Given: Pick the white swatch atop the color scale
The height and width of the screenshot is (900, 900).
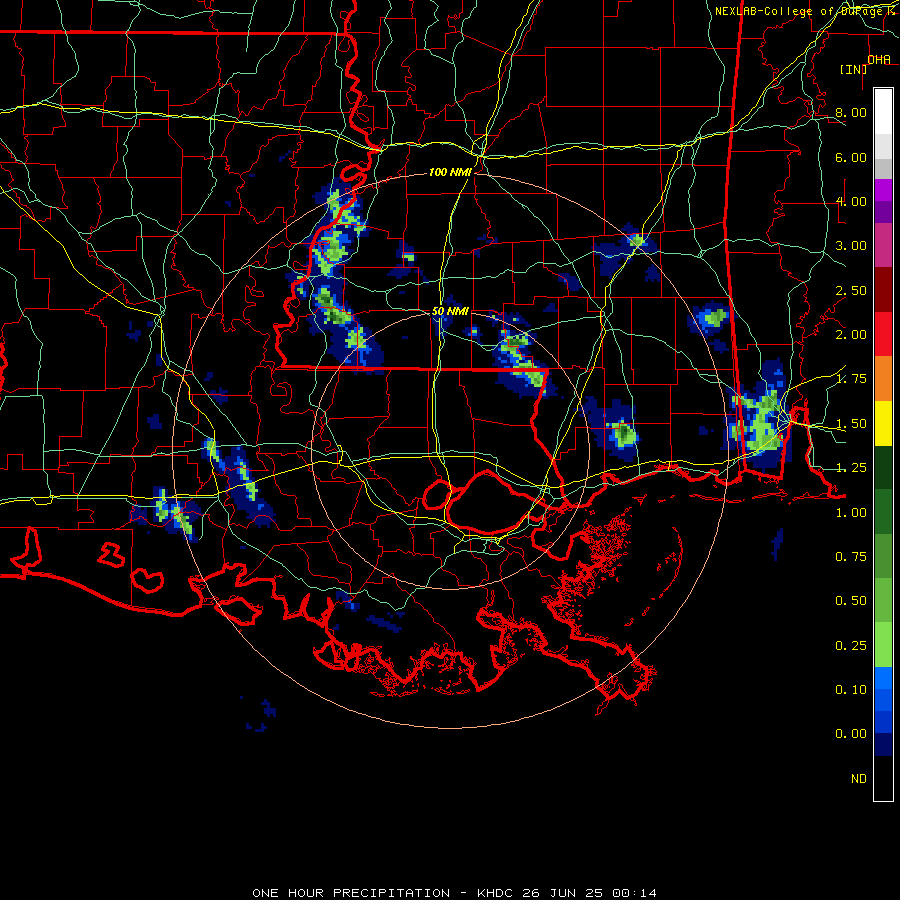Looking at the screenshot, I should 883,112.
